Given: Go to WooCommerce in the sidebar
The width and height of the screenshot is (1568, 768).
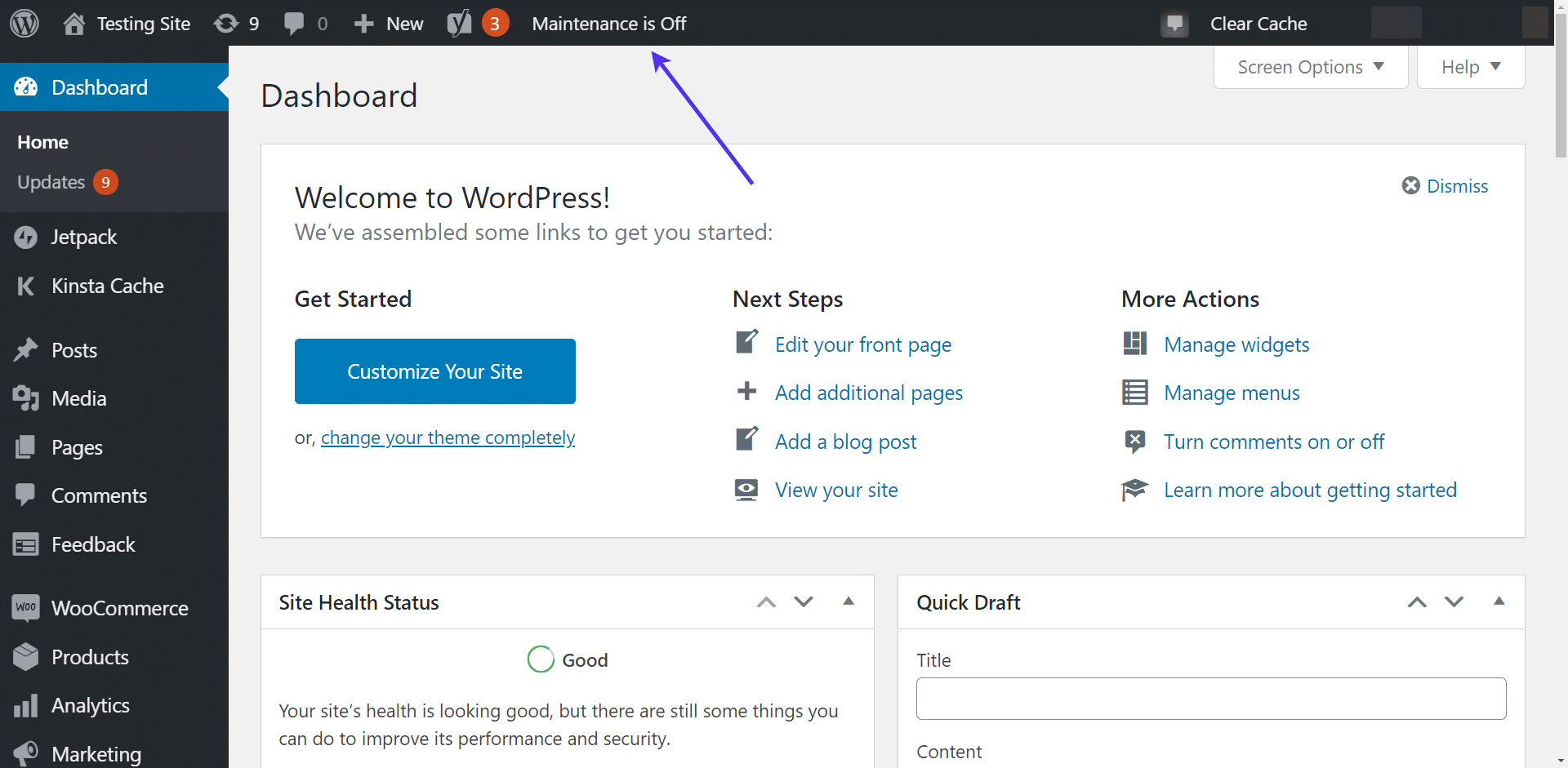Looking at the screenshot, I should pos(119,608).
